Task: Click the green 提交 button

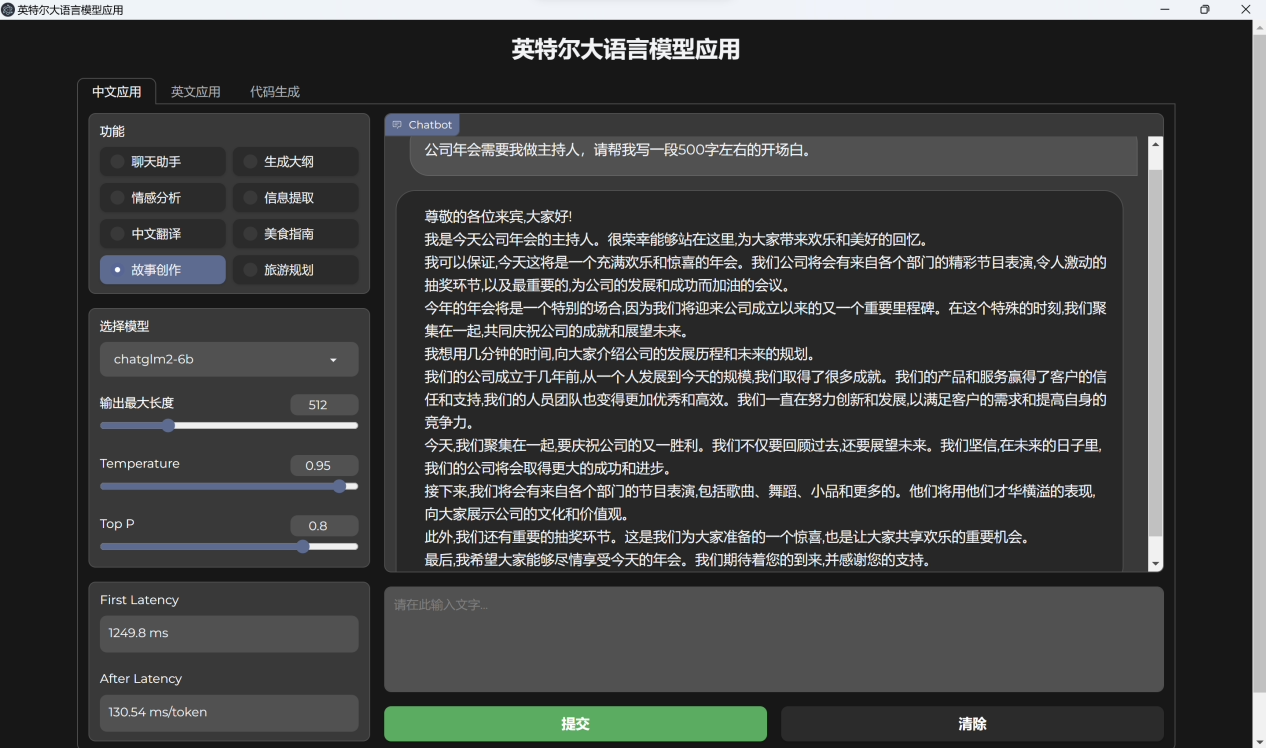Action: tap(575, 724)
